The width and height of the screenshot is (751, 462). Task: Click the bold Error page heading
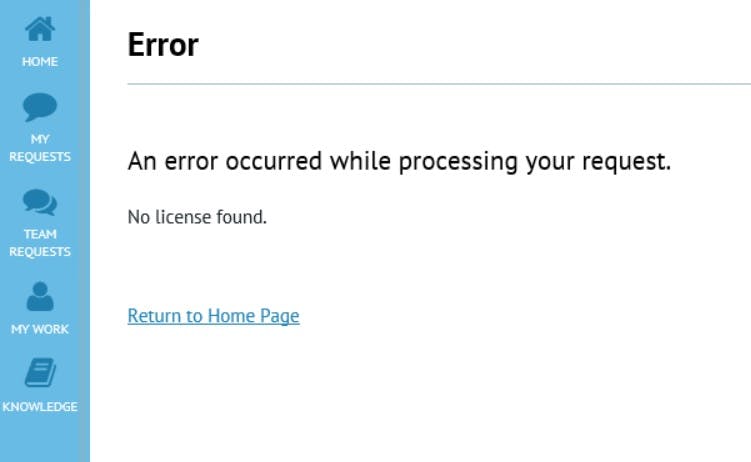[163, 45]
